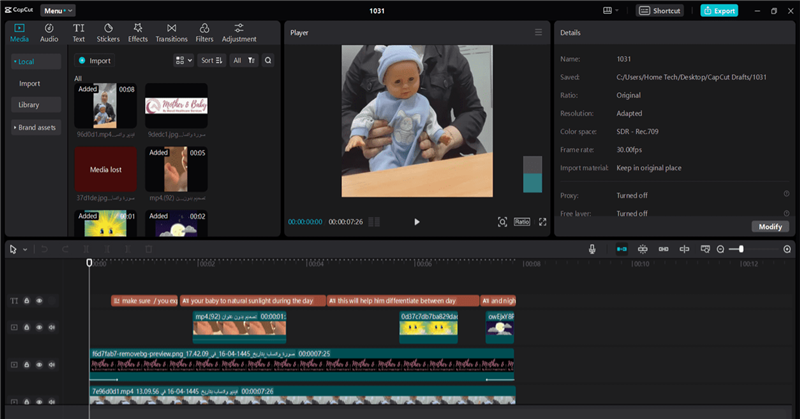This screenshot has height=419, width=800.
Task: Open the Stickers panel
Action: pos(107,32)
